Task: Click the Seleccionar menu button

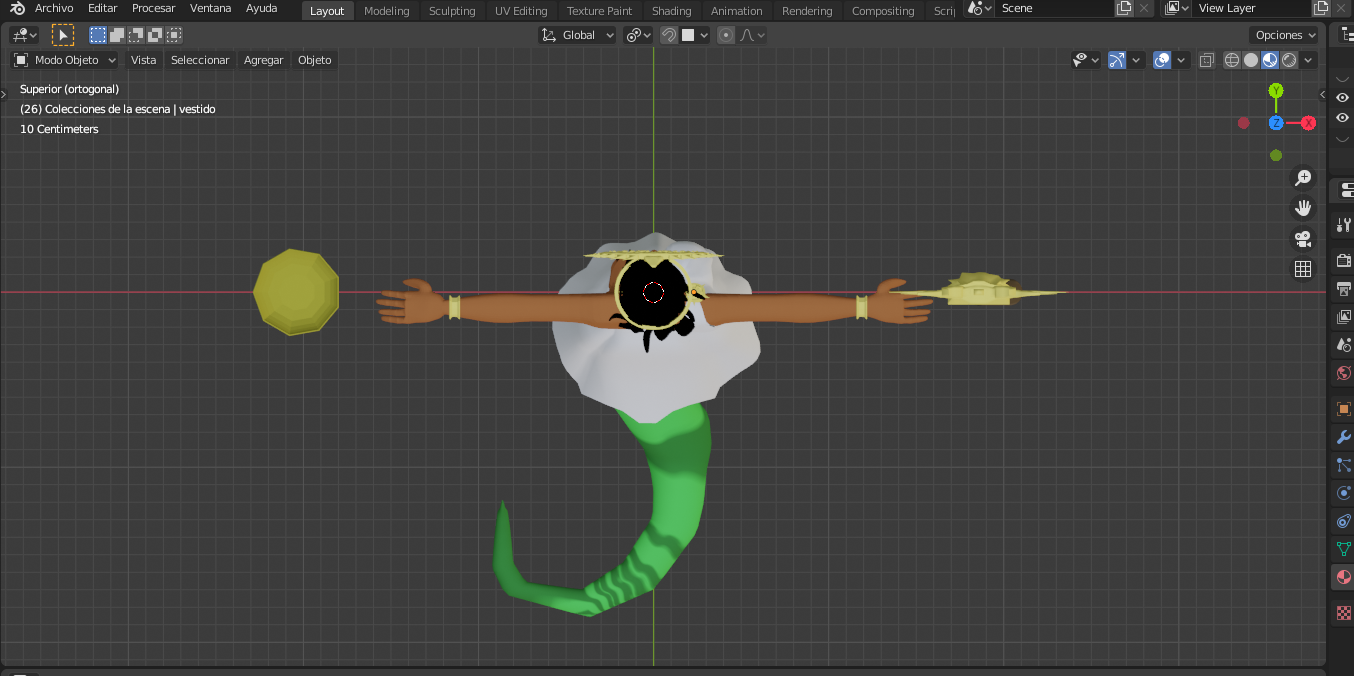Action: point(200,60)
